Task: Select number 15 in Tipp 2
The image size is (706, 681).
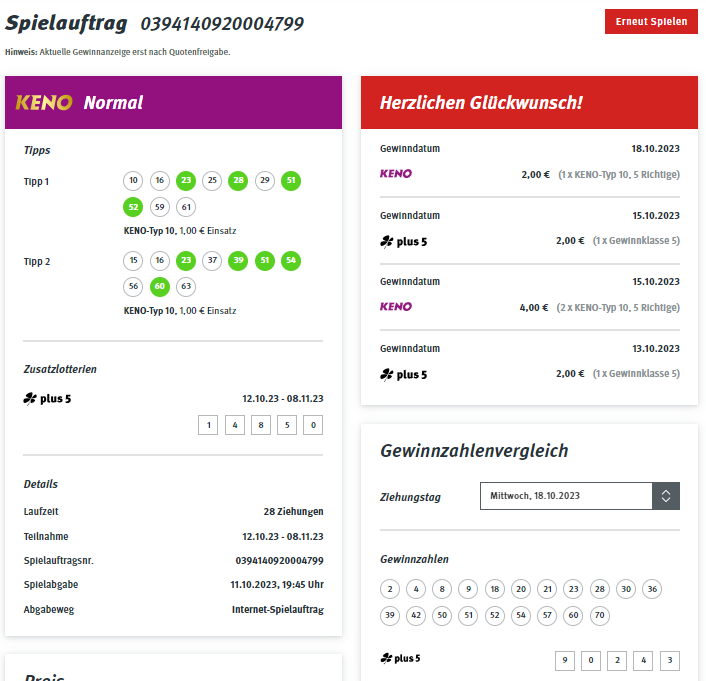Action: pos(133,260)
